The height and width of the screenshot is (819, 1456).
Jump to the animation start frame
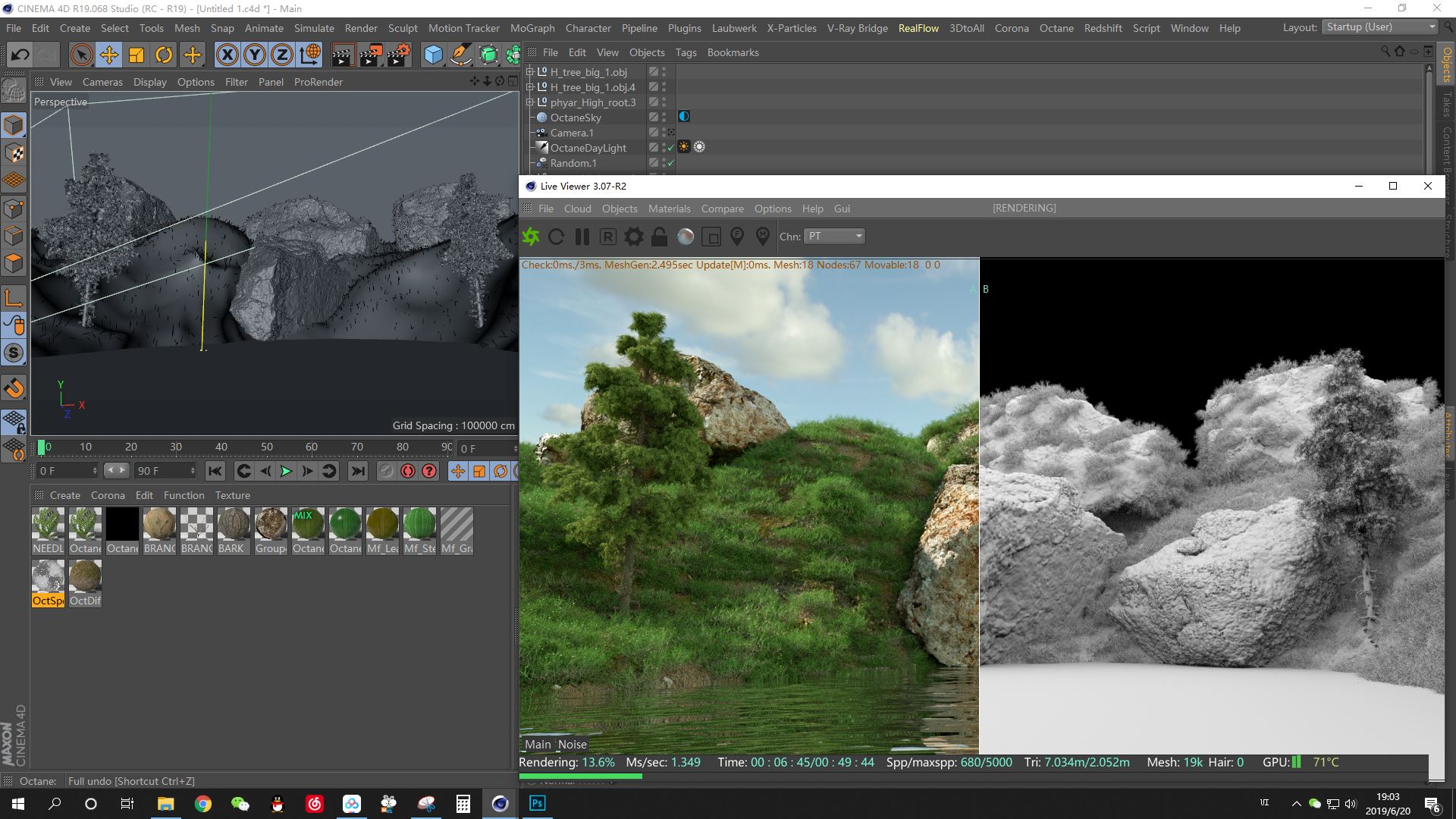[215, 471]
